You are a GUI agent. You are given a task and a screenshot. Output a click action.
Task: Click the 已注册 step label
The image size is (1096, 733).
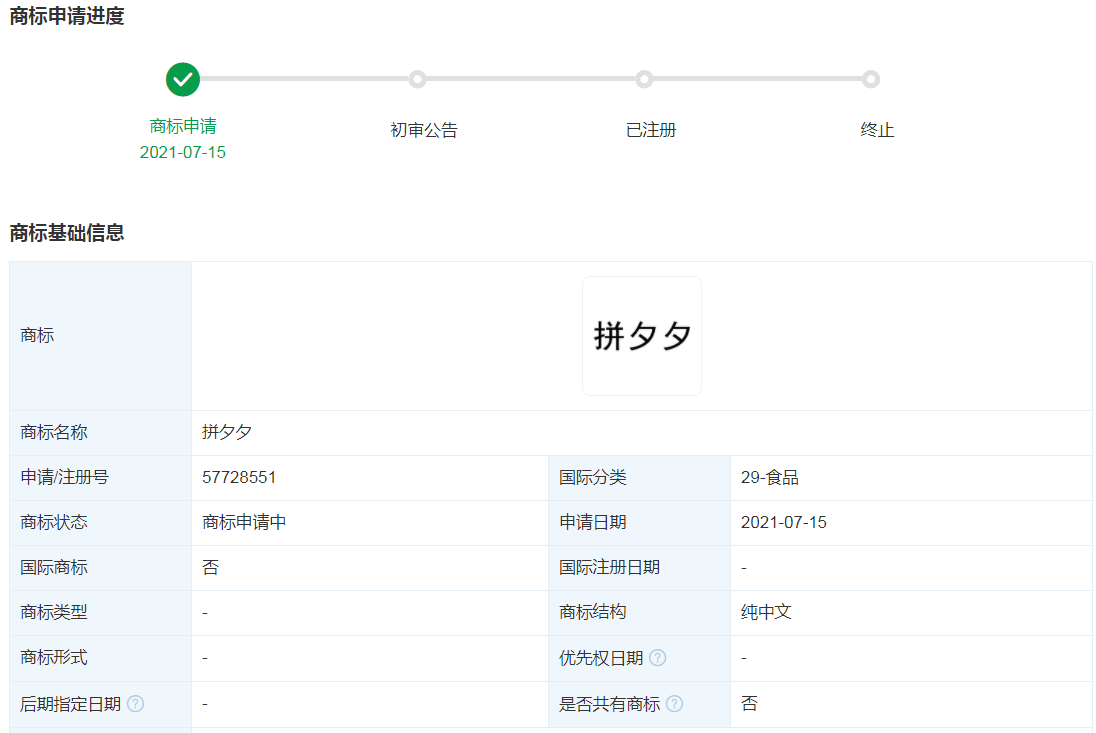(651, 130)
